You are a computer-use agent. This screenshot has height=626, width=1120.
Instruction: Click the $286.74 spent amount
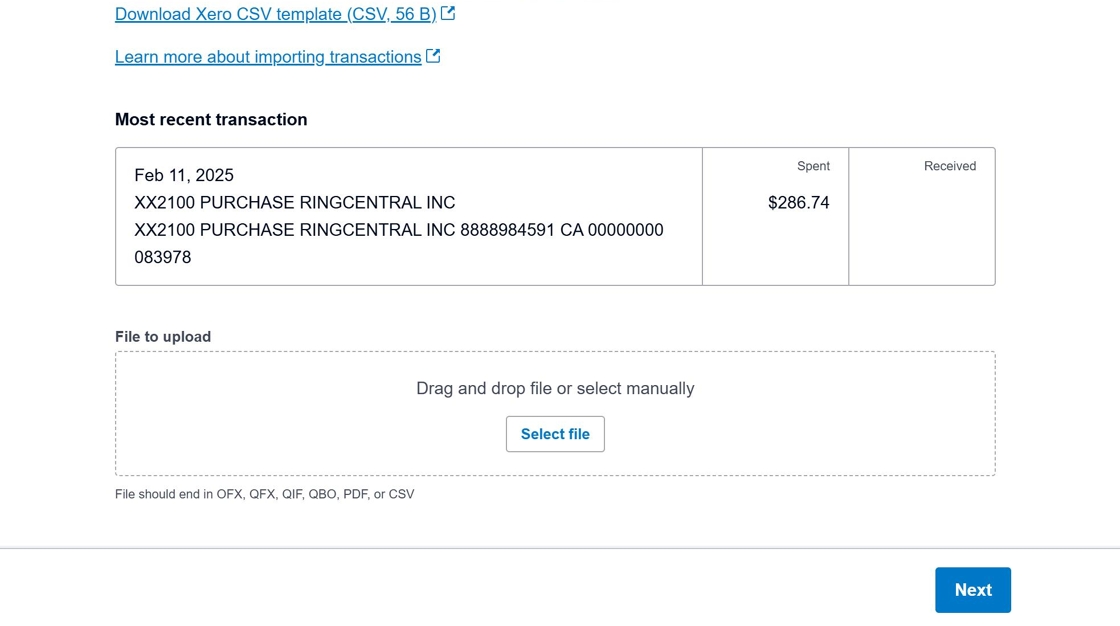click(798, 203)
